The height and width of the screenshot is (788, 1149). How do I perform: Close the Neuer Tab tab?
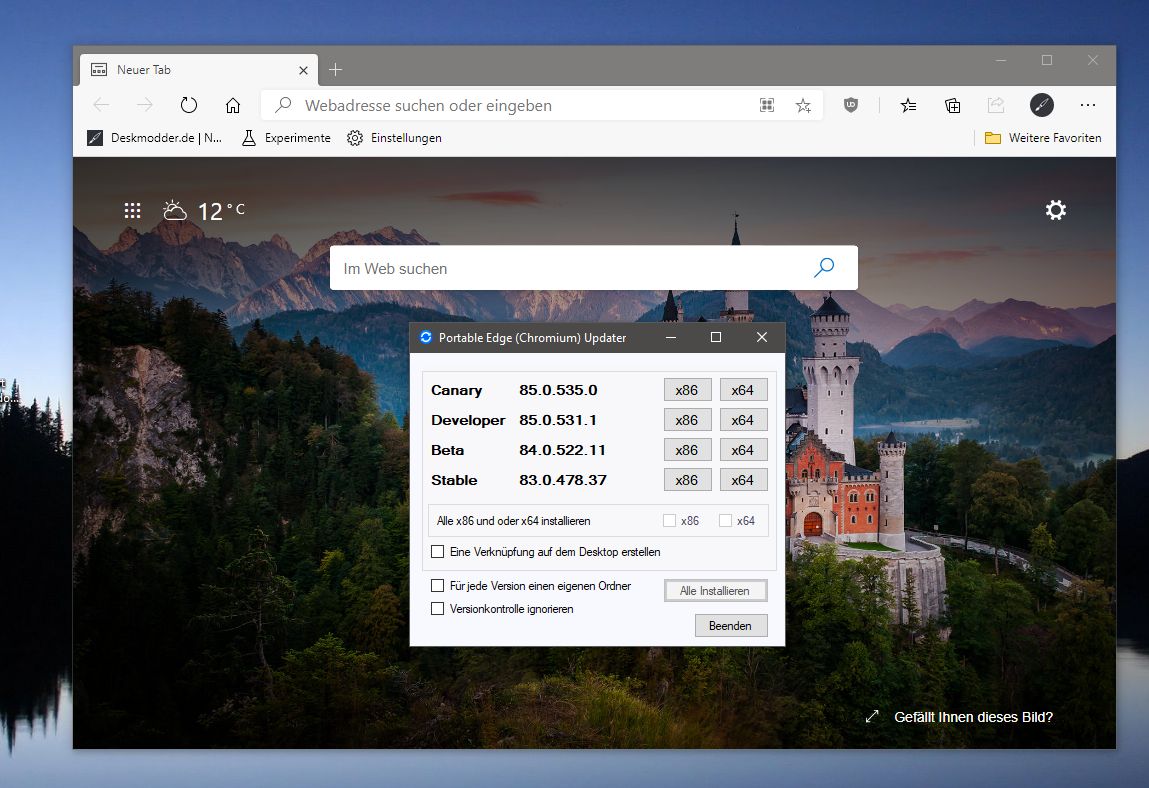303,70
